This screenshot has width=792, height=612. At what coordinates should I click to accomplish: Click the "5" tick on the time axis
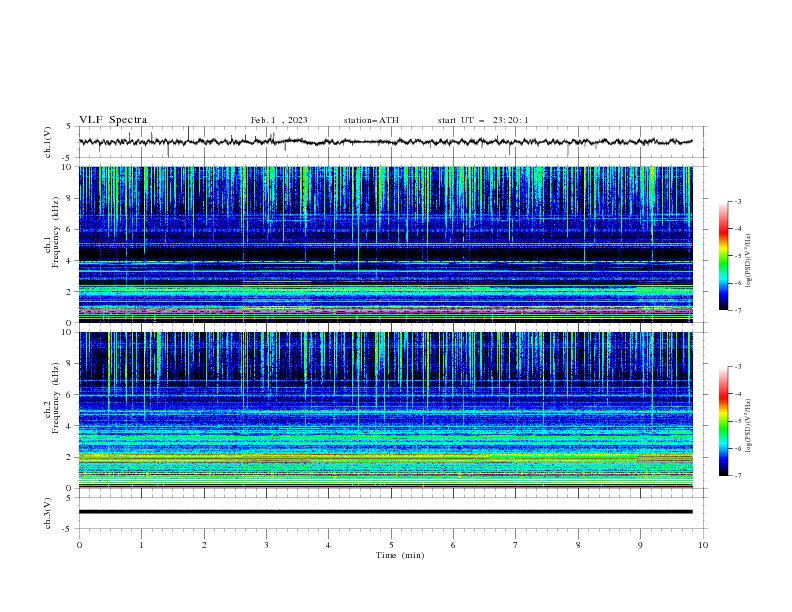pos(391,545)
